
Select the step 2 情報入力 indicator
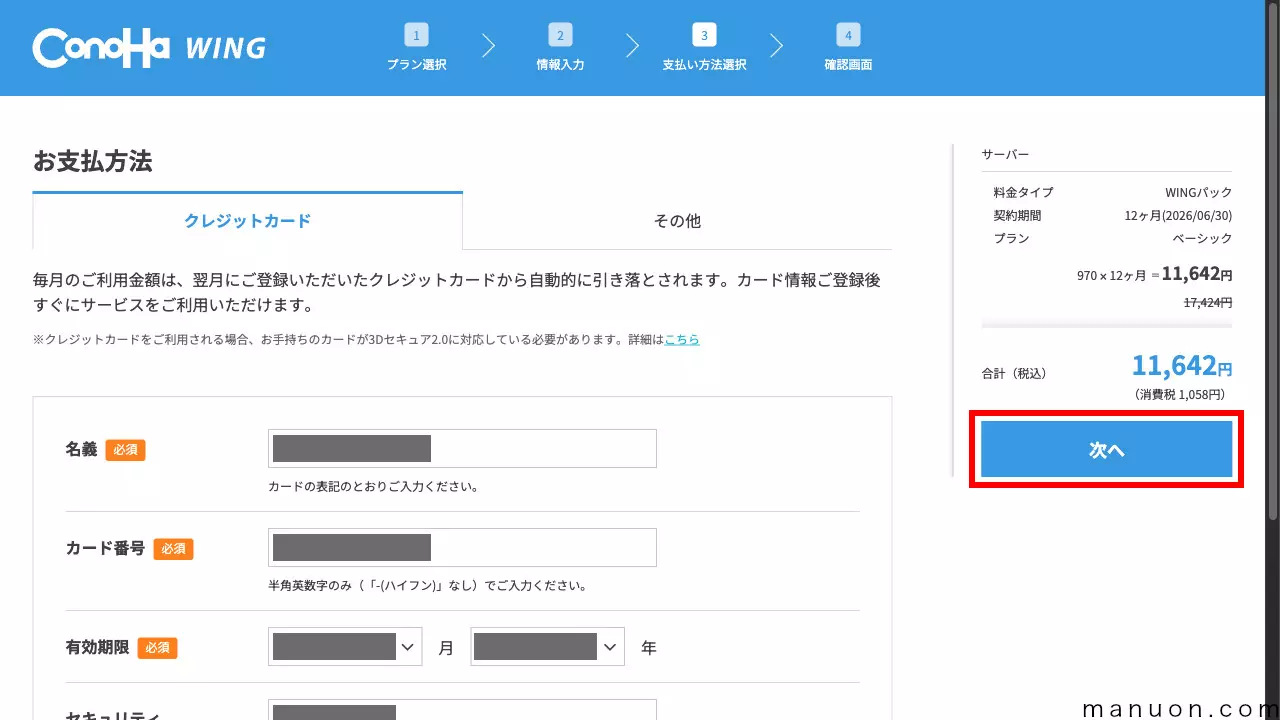[x=560, y=47]
